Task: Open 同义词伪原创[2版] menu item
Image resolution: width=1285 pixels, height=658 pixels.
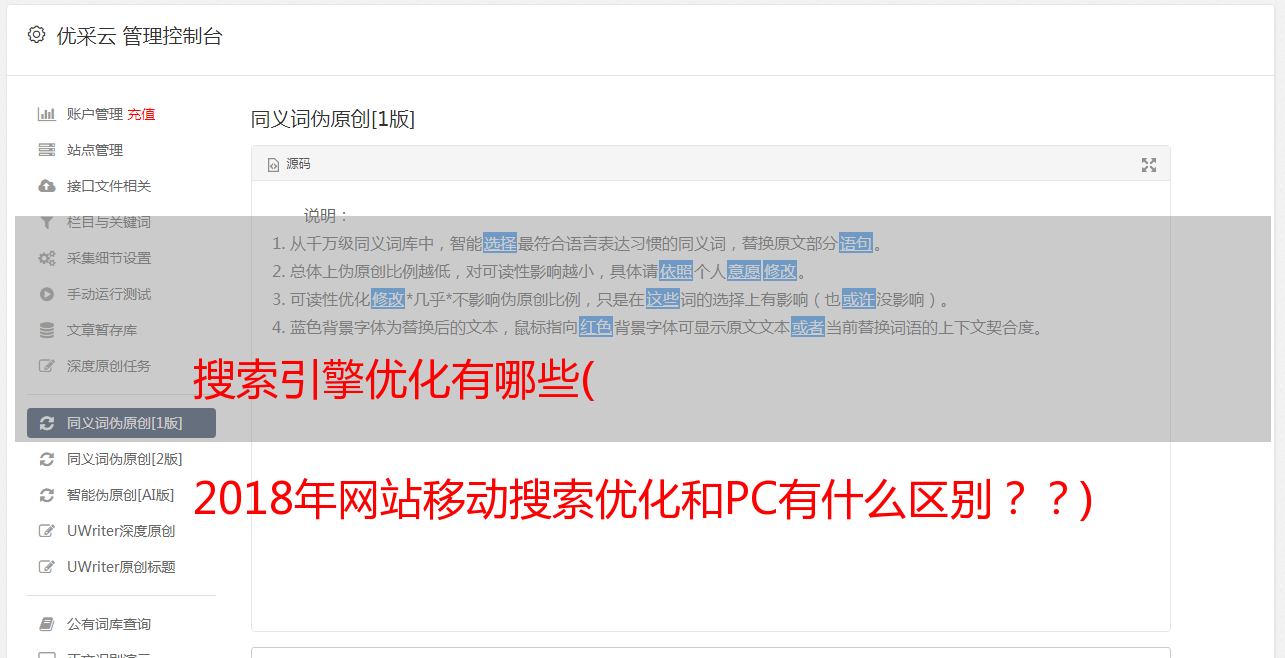Action: click(x=124, y=459)
